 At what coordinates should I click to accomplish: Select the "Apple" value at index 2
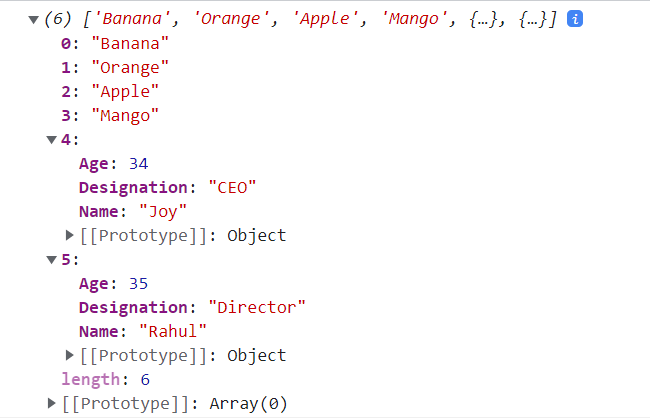coord(125,92)
